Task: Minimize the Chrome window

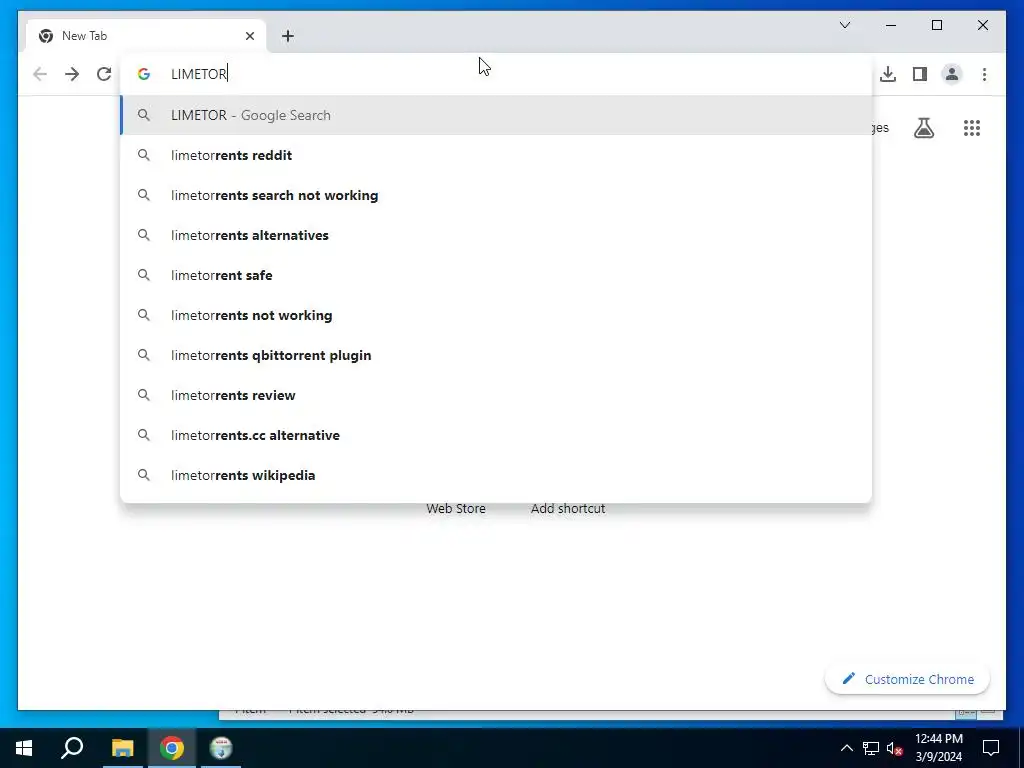Action: click(x=891, y=25)
